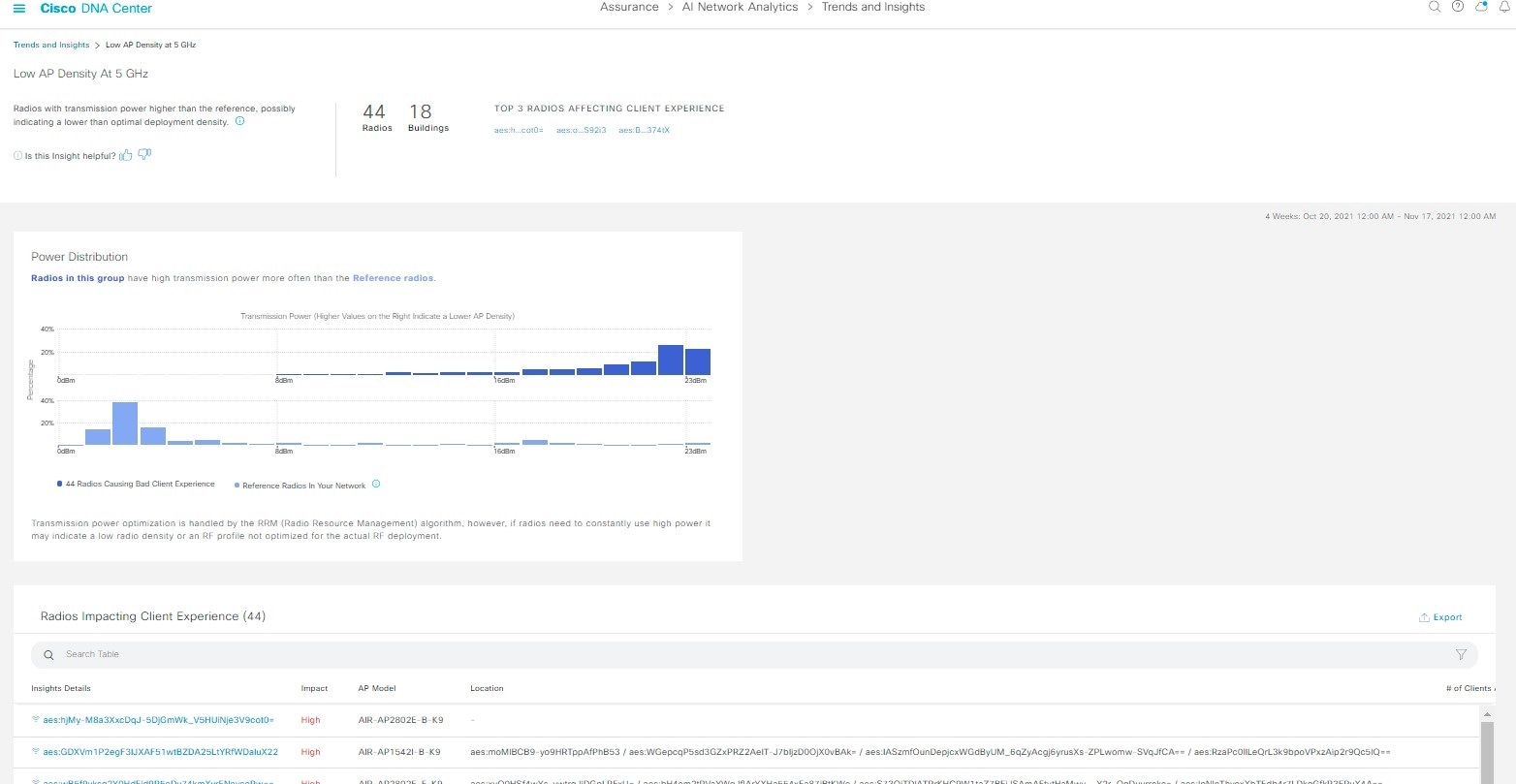Open the cloud status icon
Screen dimensions: 1516x784
point(1481,7)
